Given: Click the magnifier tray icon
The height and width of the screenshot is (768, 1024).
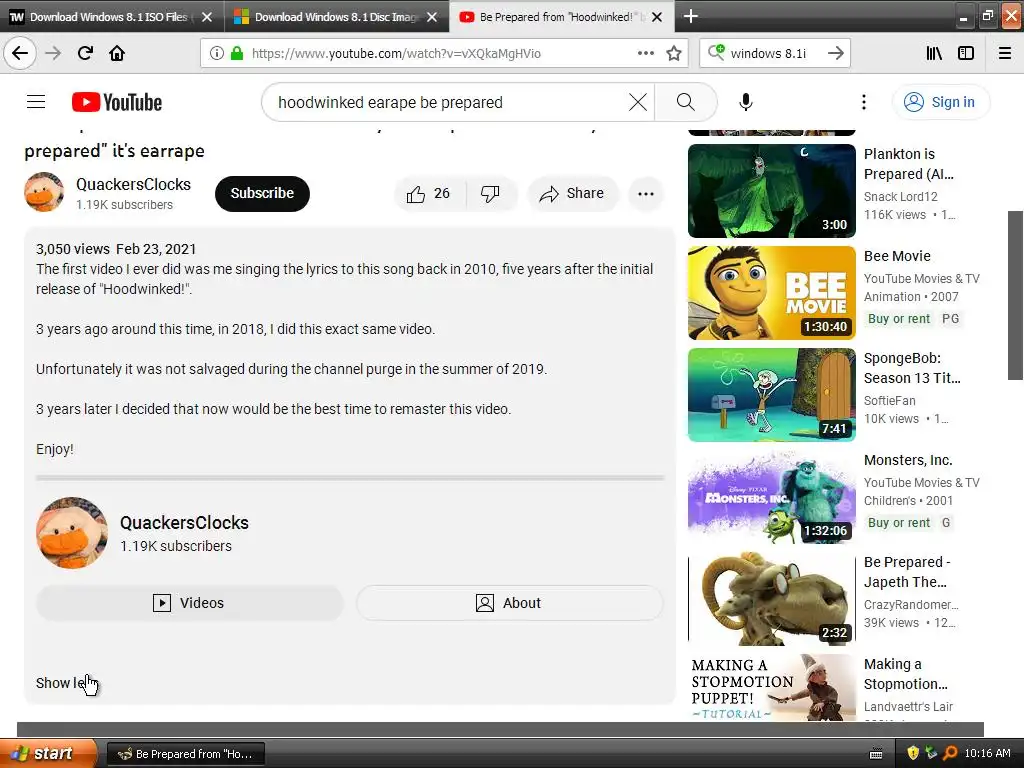Looking at the screenshot, I should 950,754.
